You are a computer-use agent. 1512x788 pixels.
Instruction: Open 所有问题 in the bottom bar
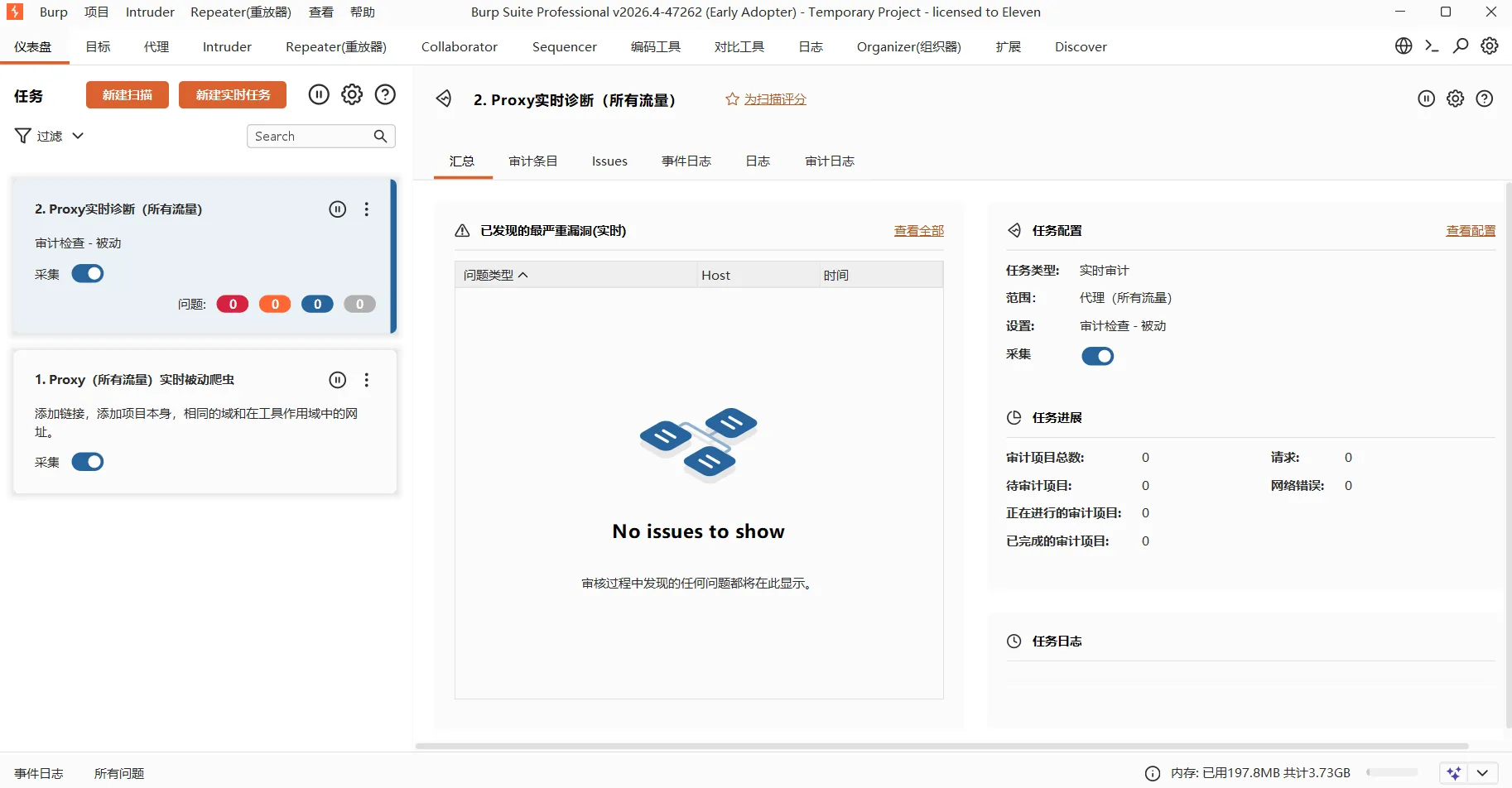(x=119, y=773)
